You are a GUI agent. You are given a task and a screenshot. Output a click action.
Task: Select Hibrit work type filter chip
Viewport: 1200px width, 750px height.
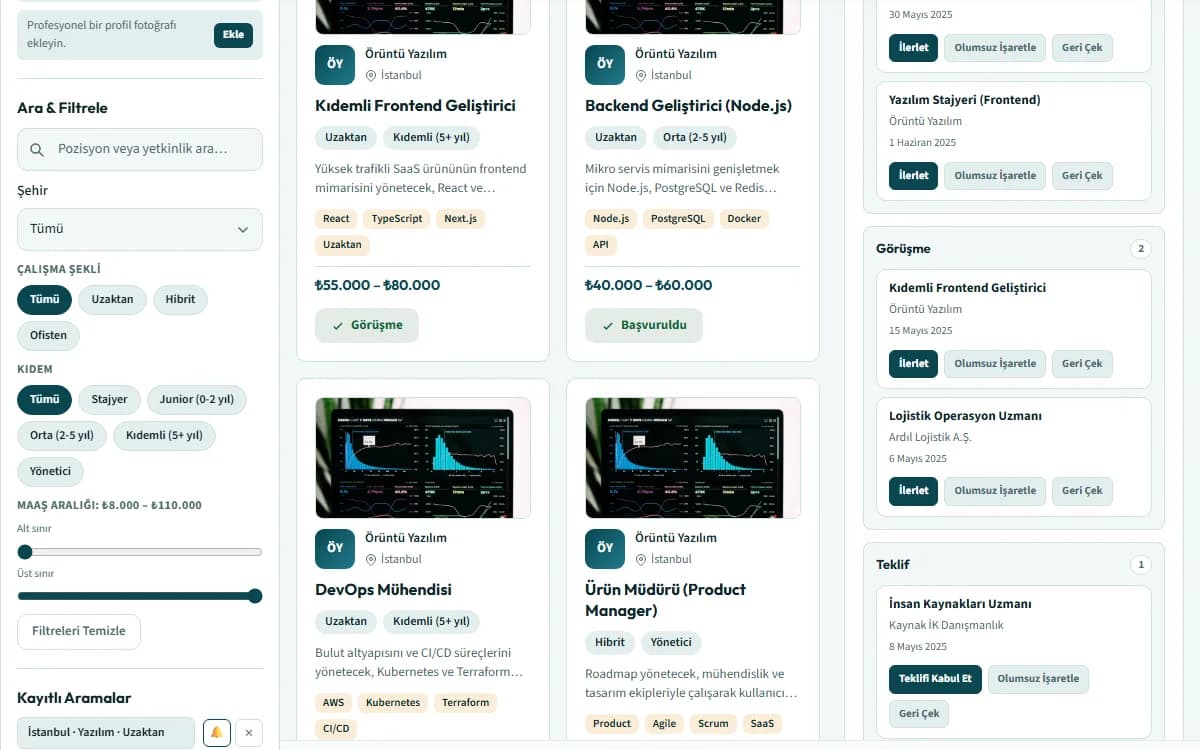tap(180, 299)
